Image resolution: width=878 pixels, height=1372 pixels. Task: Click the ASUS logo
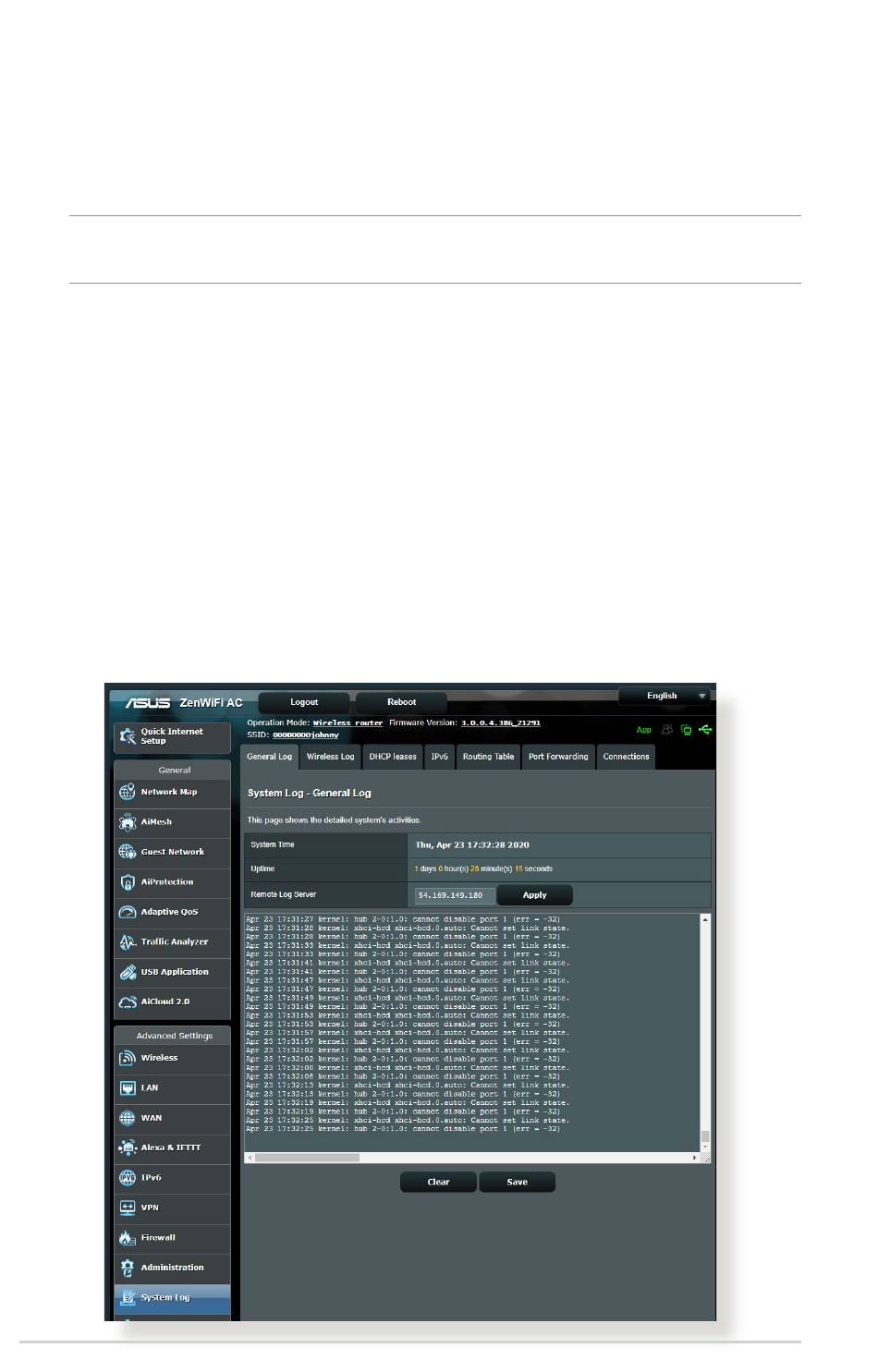click(148, 703)
